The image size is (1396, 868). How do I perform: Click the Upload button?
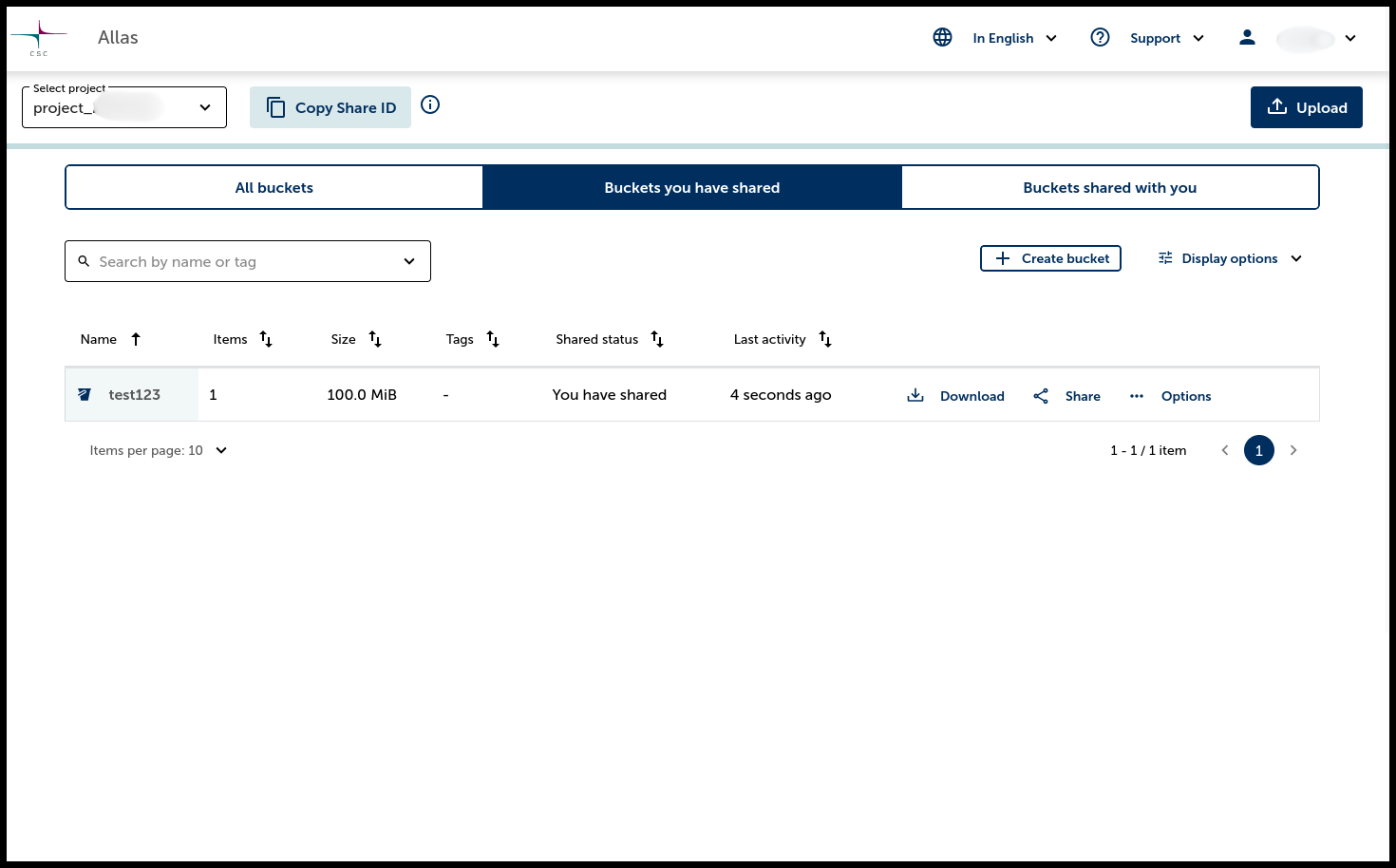coord(1306,107)
